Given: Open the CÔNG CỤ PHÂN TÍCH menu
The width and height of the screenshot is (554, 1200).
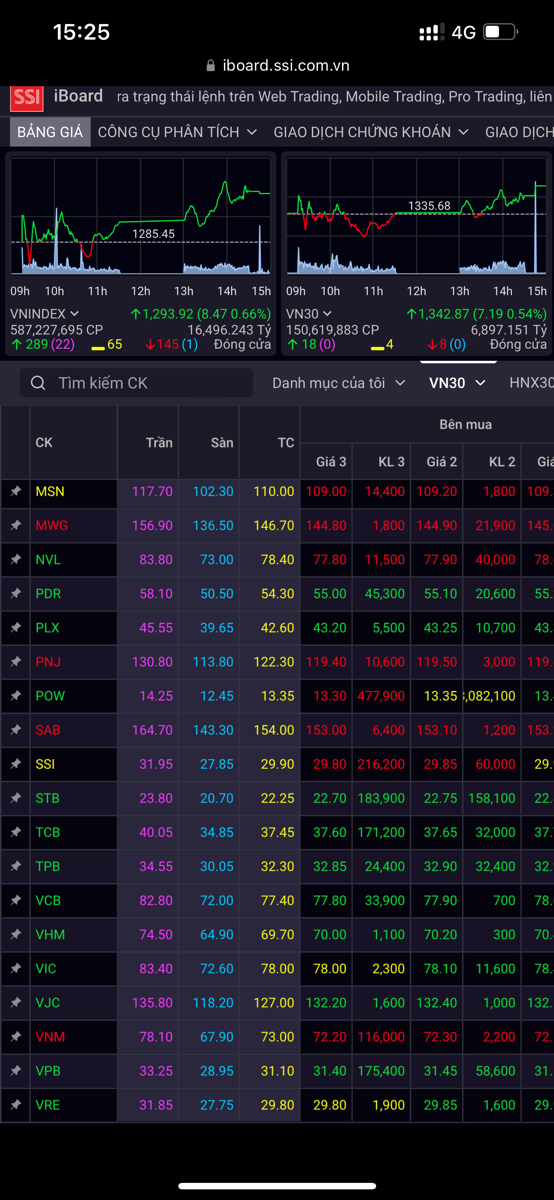Looking at the screenshot, I should [178, 132].
